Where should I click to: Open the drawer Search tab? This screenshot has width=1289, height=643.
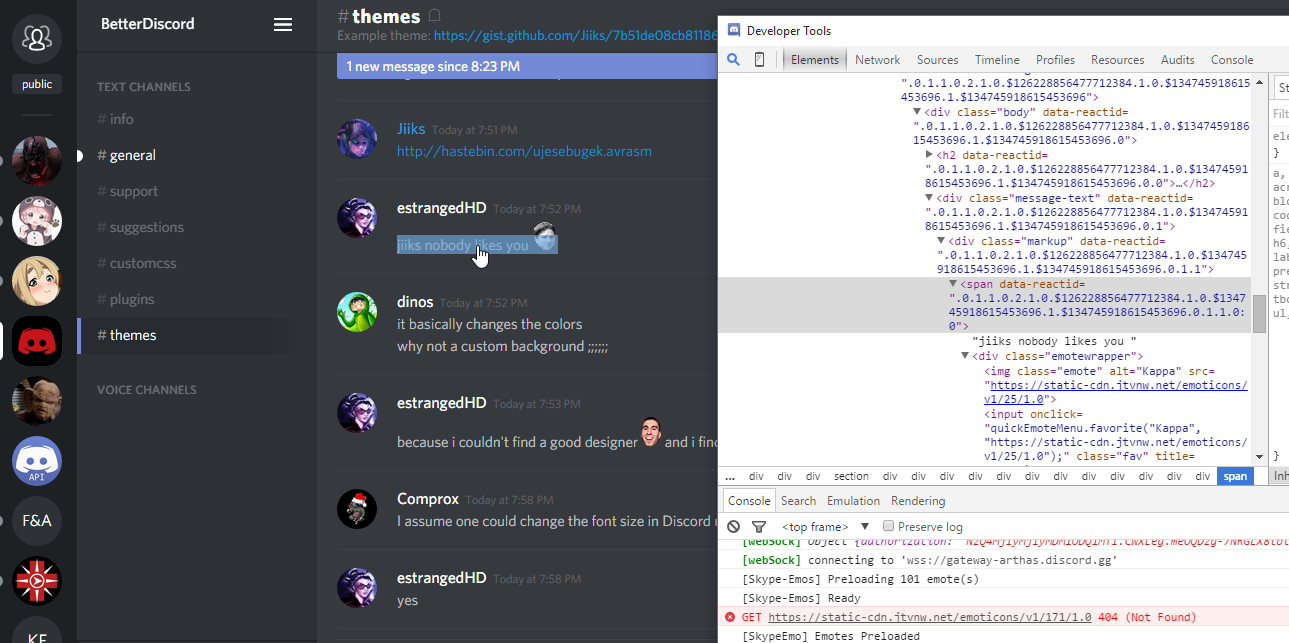798,500
